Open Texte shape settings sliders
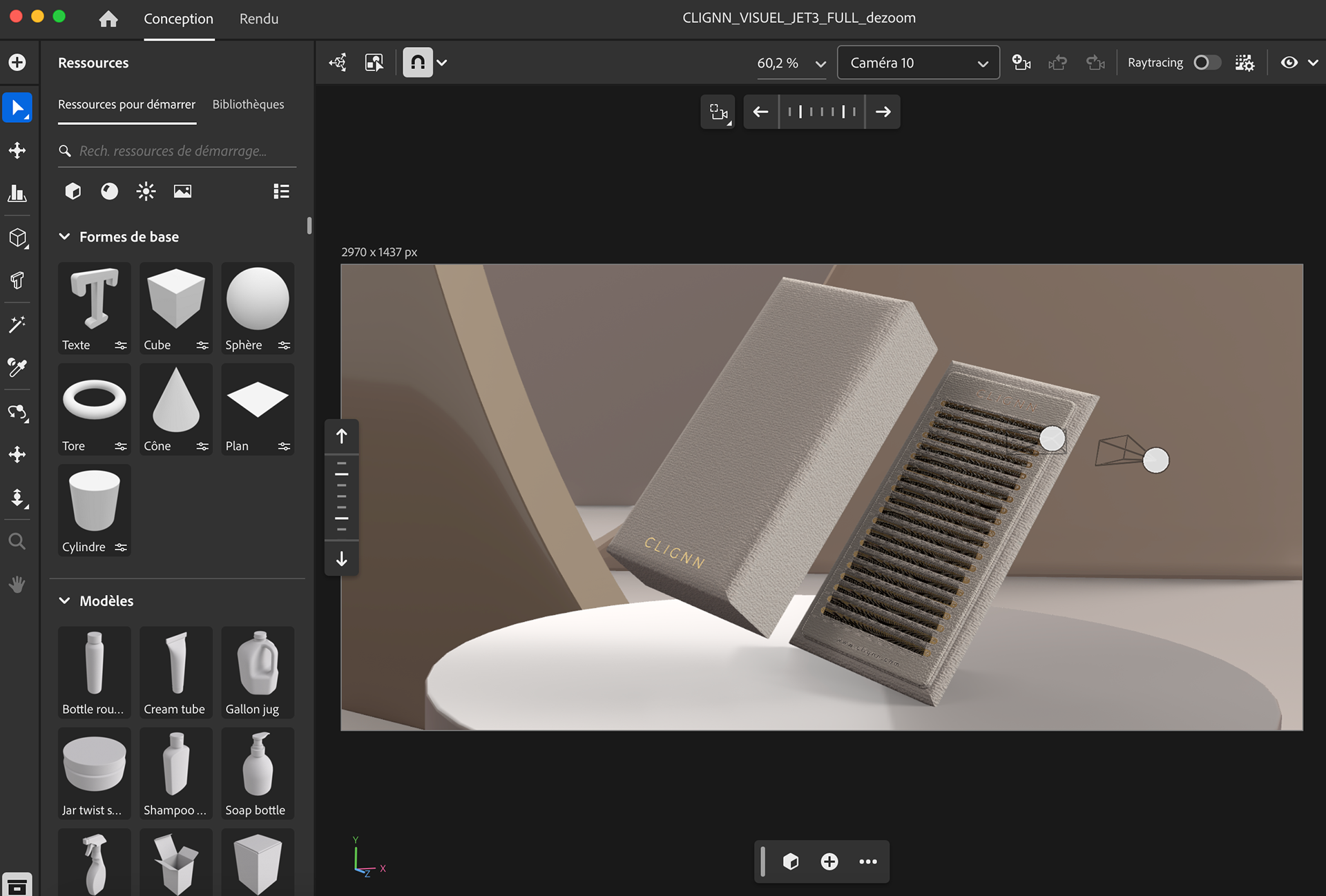 (x=121, y=345)
